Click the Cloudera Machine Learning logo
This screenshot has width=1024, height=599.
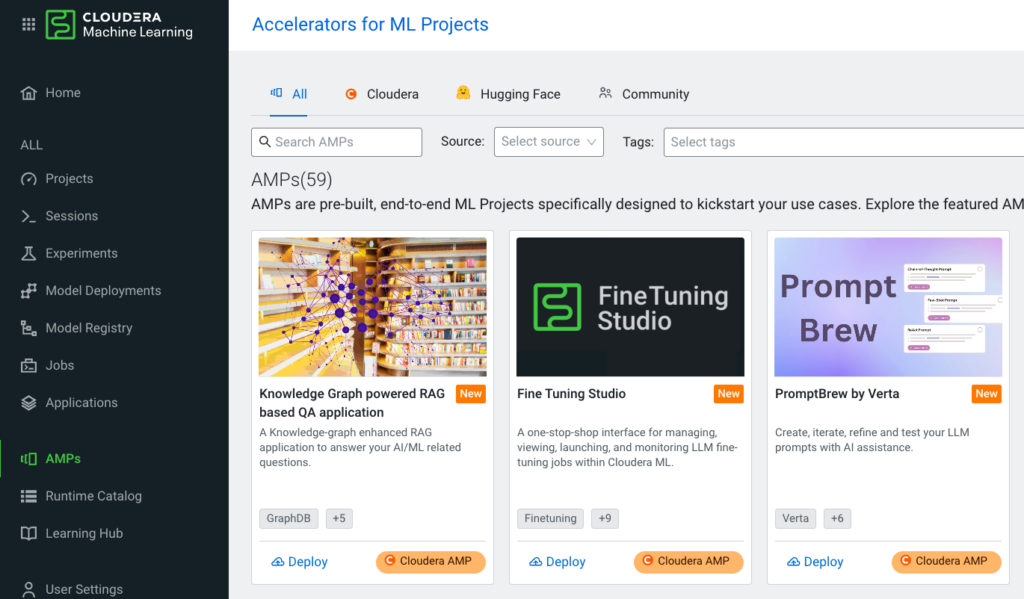pyautogui.click(x=110, y=27)
